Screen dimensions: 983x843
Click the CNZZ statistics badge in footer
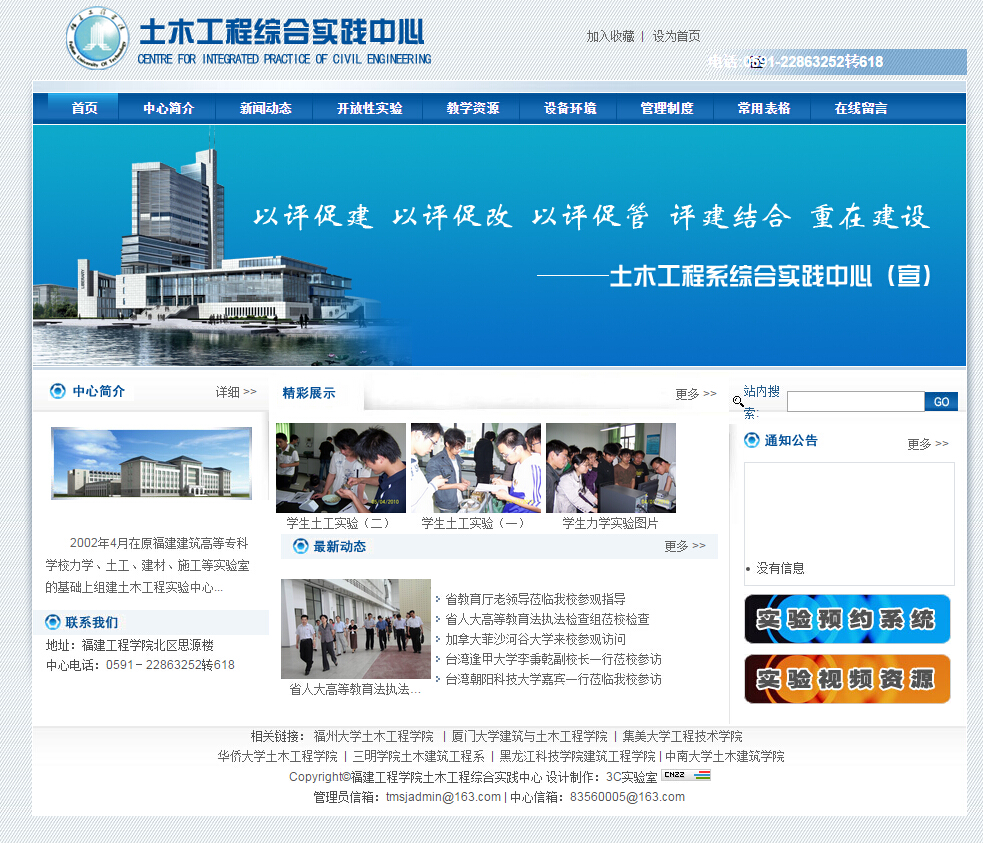[x=686, y=775]
